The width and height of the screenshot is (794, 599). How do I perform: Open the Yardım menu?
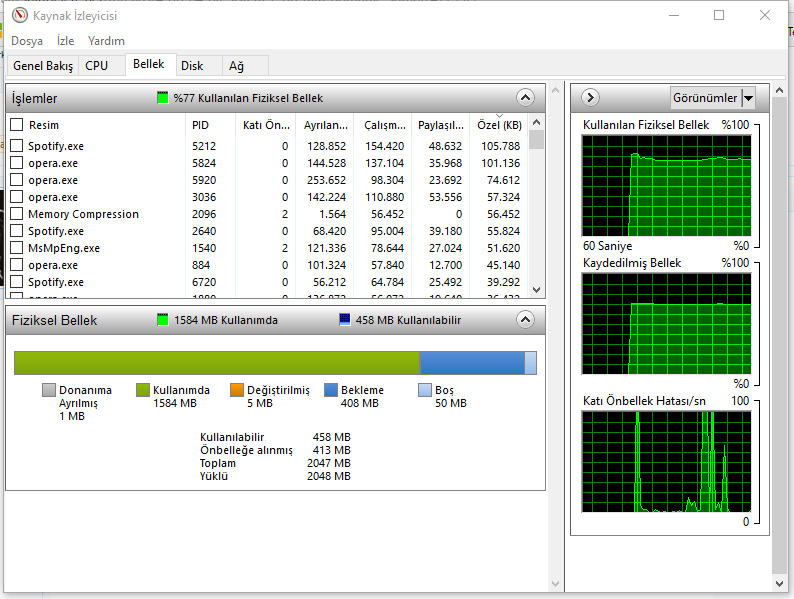(x=106, y=41)
